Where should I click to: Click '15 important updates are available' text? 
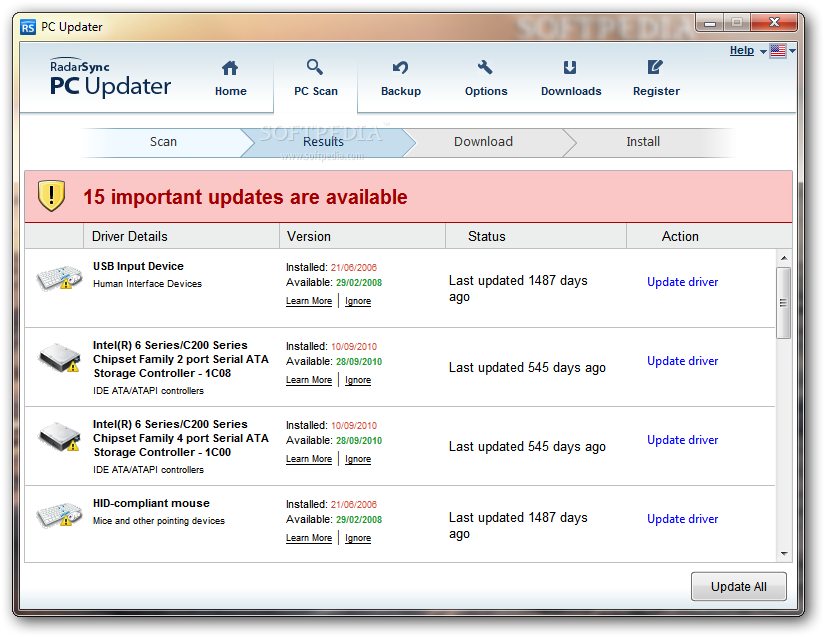(245, 197)
